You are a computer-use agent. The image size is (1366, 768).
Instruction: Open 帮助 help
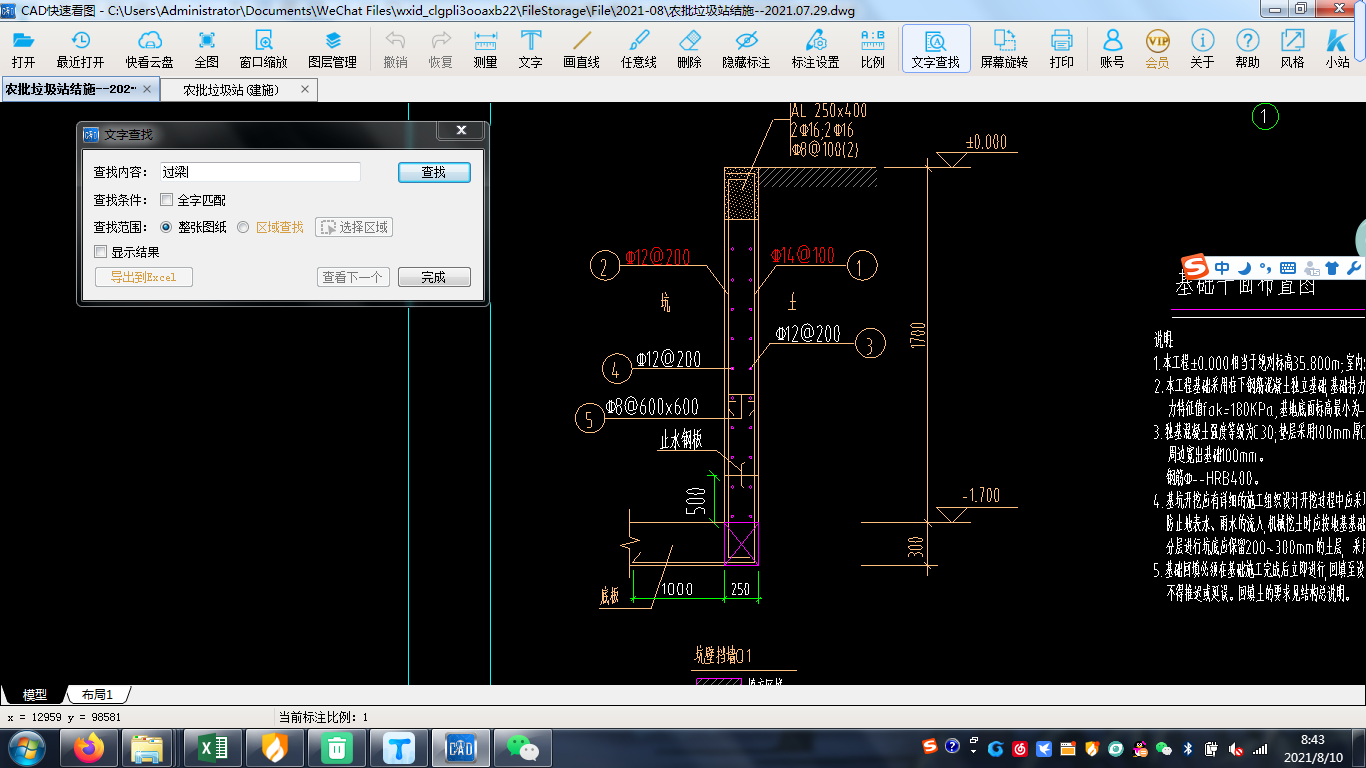coord(1247,49)
